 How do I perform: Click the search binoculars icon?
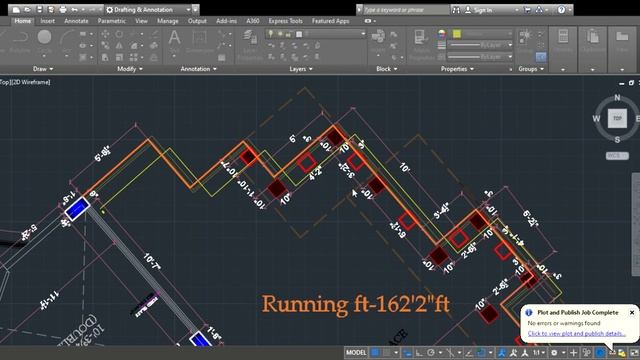(x=456, y=10)
